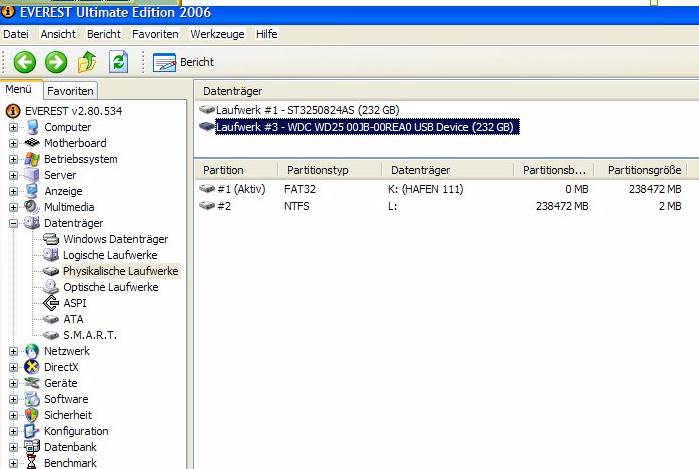Open the Datei menu
699x469 pixels.
tap(16, 34)
